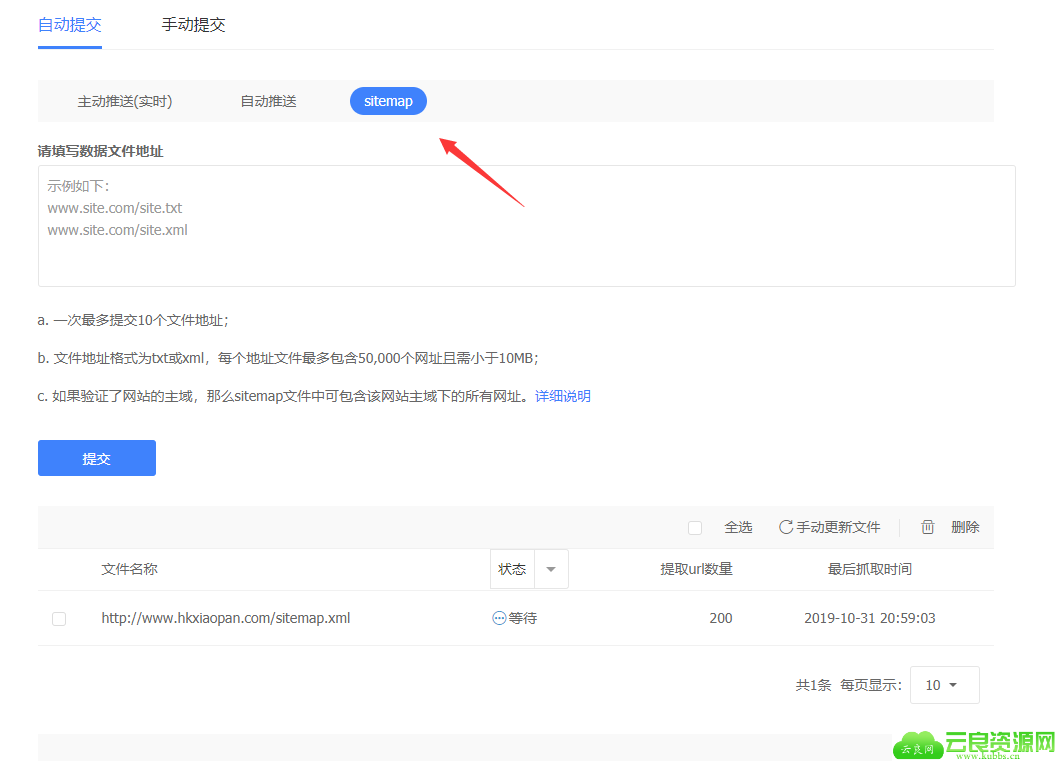The height and width of the screenshot is (761, 1057).
Task: Check the box for hkxiaopan sitemap.xml row
Action: [x=59, y=619]
